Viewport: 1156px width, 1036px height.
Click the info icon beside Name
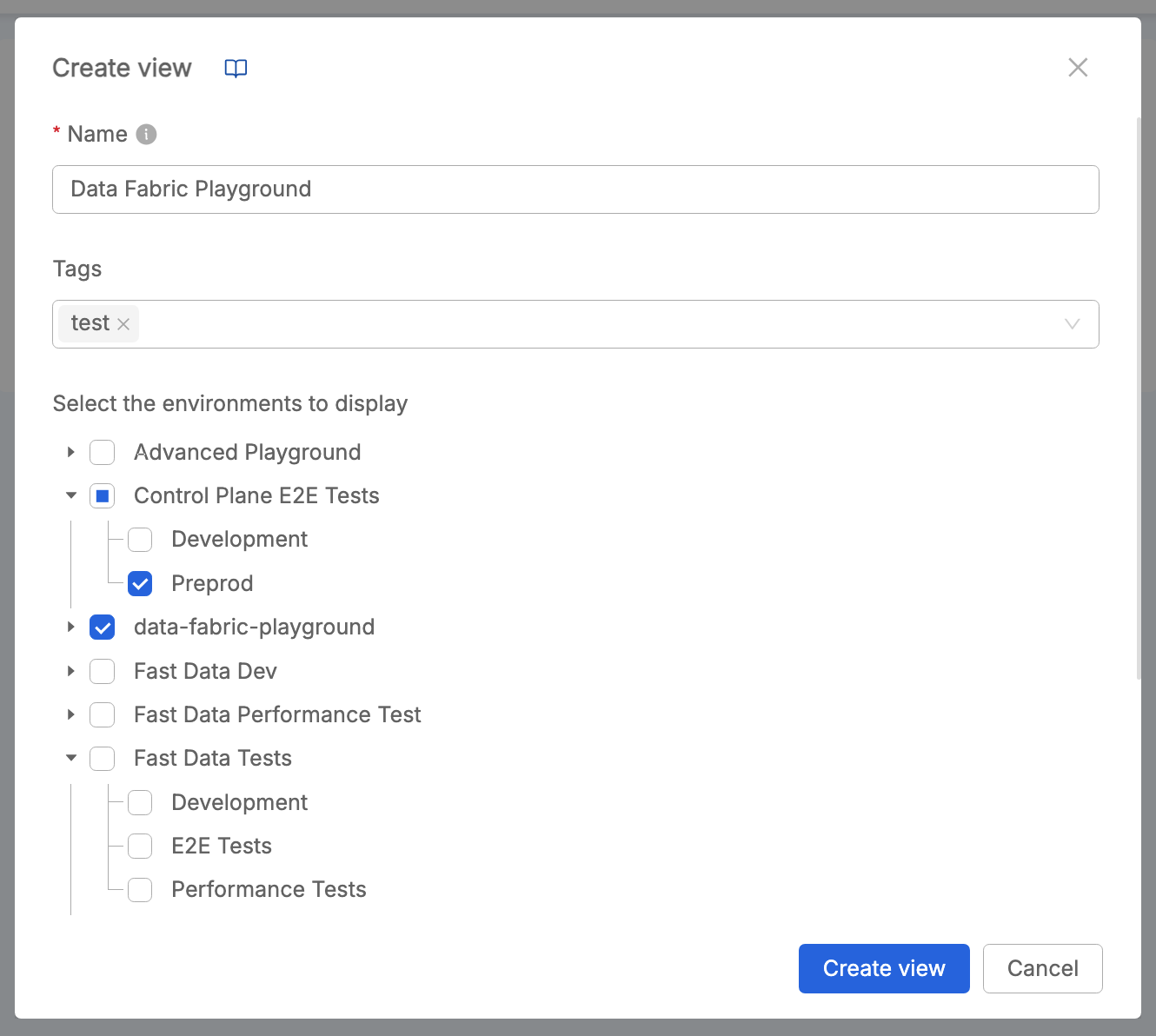(147, 134)
